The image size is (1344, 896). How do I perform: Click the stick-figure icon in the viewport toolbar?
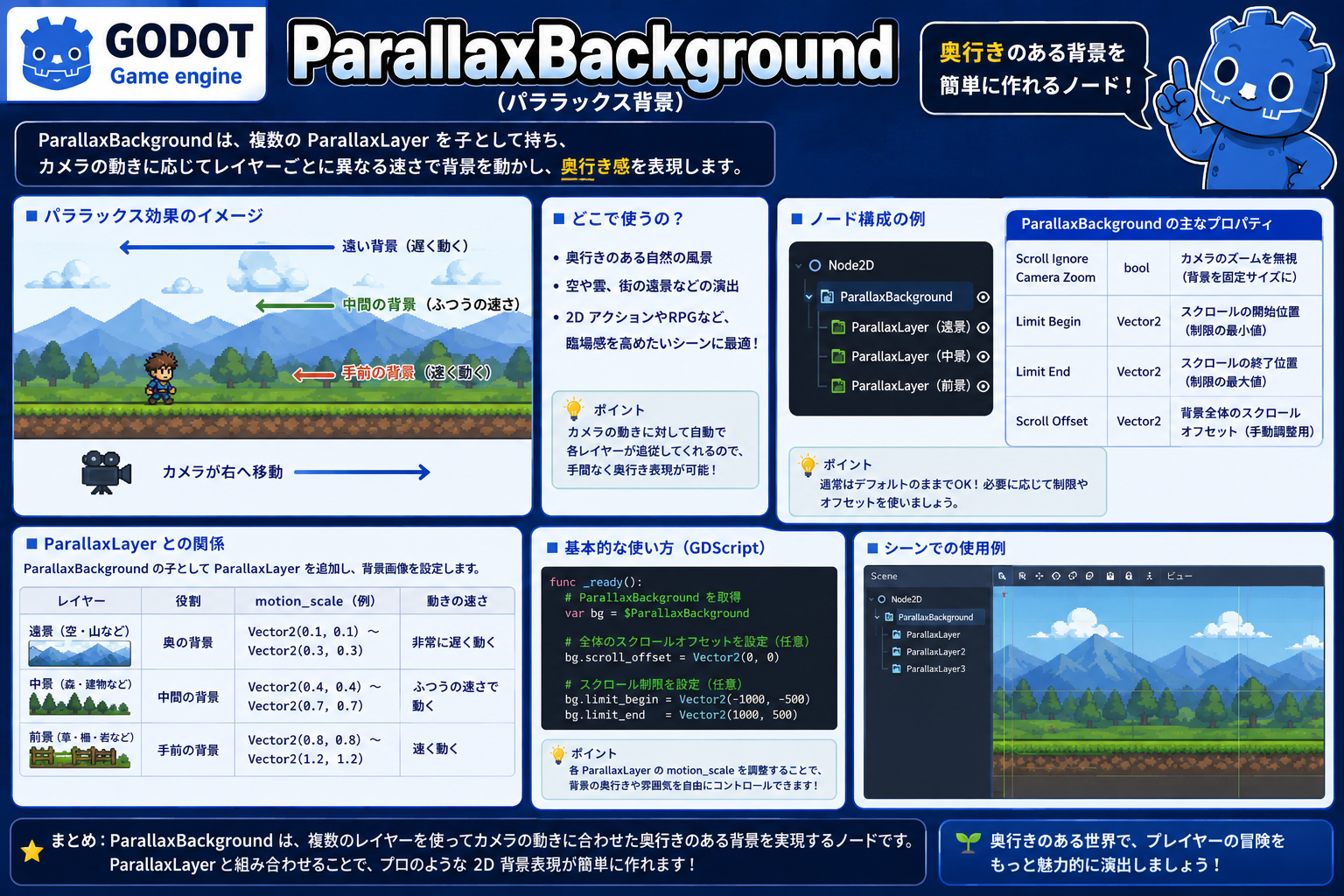(1149, 576)
